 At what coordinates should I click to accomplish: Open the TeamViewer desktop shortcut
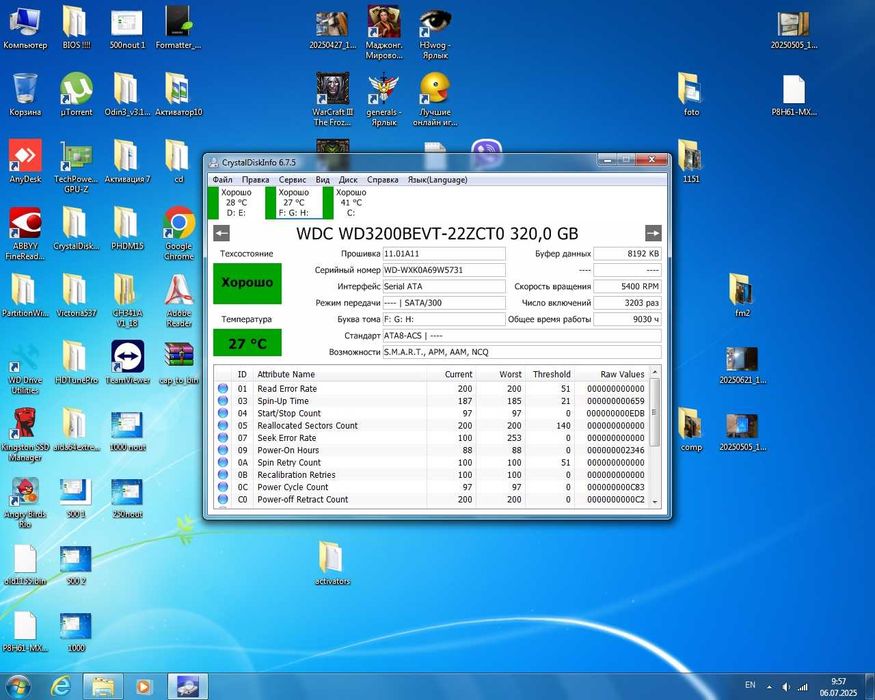(127, 363)
